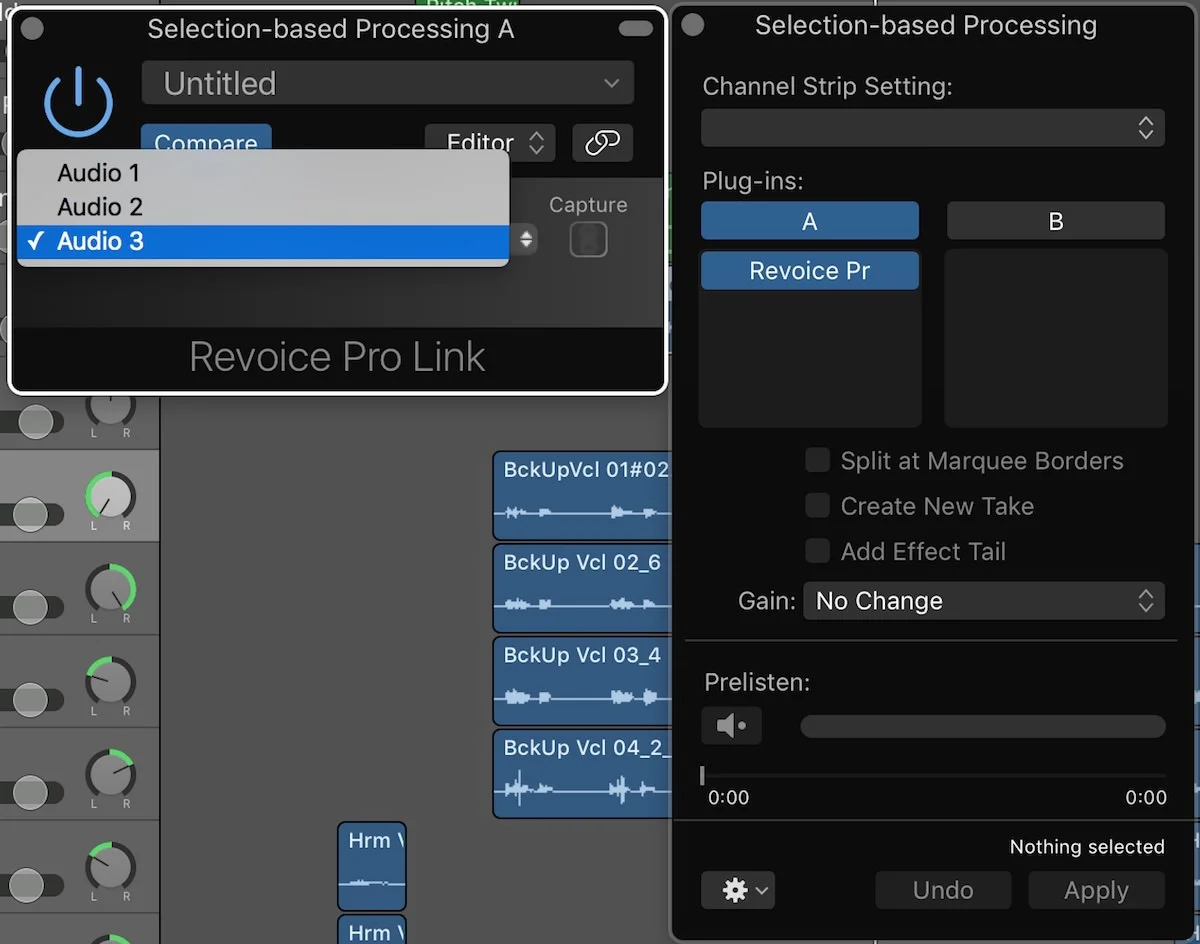
Task: Click the stepper arrows beside the Audio 3 popup
Action: (x=526, y=240)
